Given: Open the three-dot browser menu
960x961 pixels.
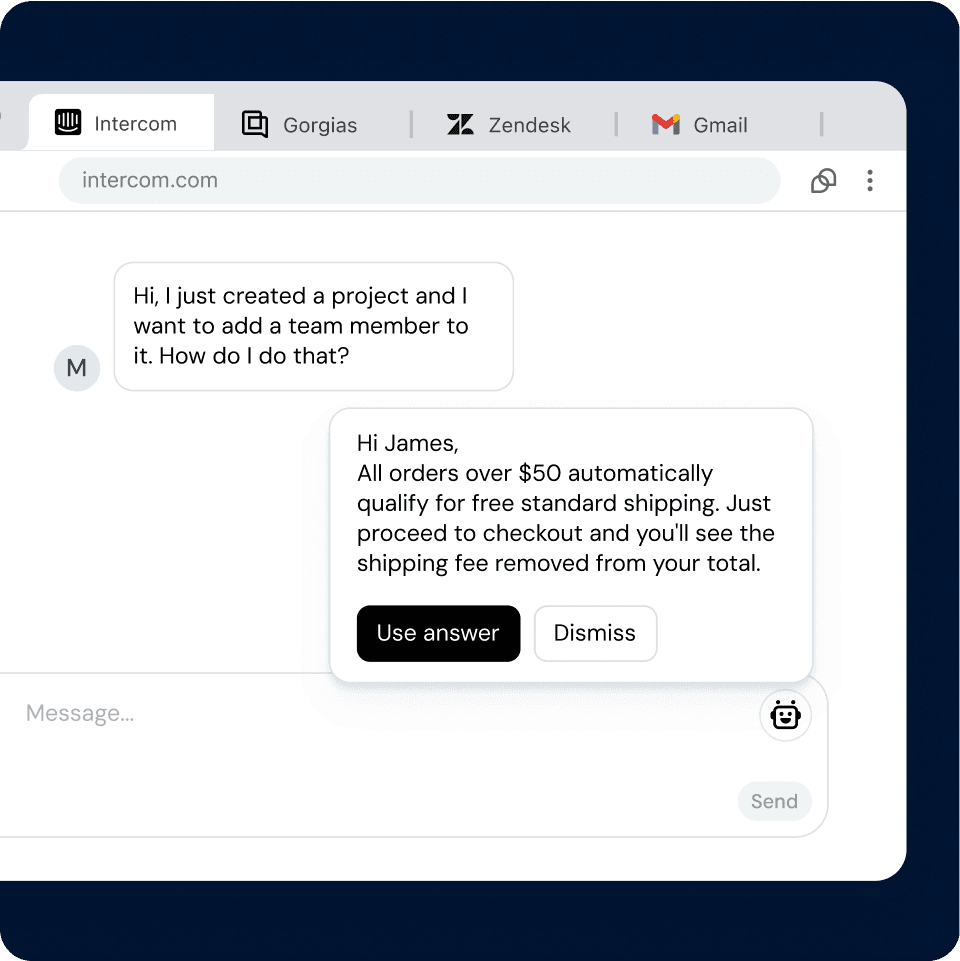Looking at the screenshot, I should pyautogui.click(x=870, y=181).
